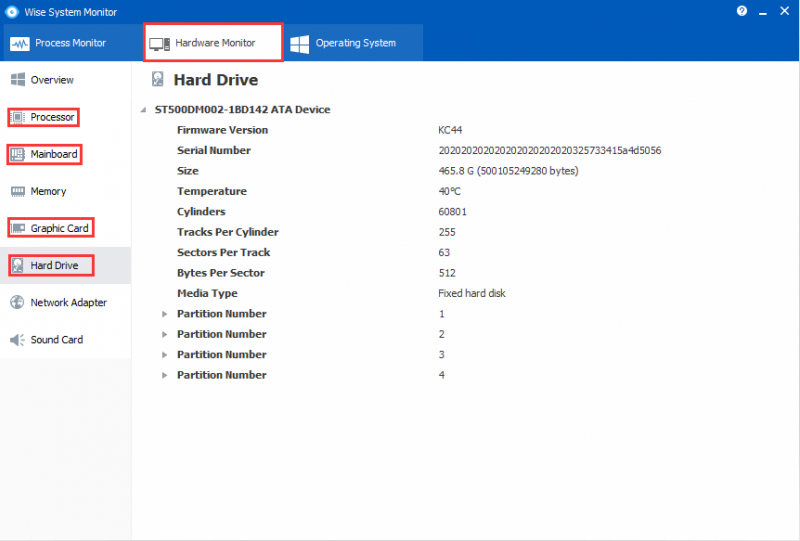Click the Hard Drive page heading
The height and width of the screenshot is (541, 800).
[216, 80]
